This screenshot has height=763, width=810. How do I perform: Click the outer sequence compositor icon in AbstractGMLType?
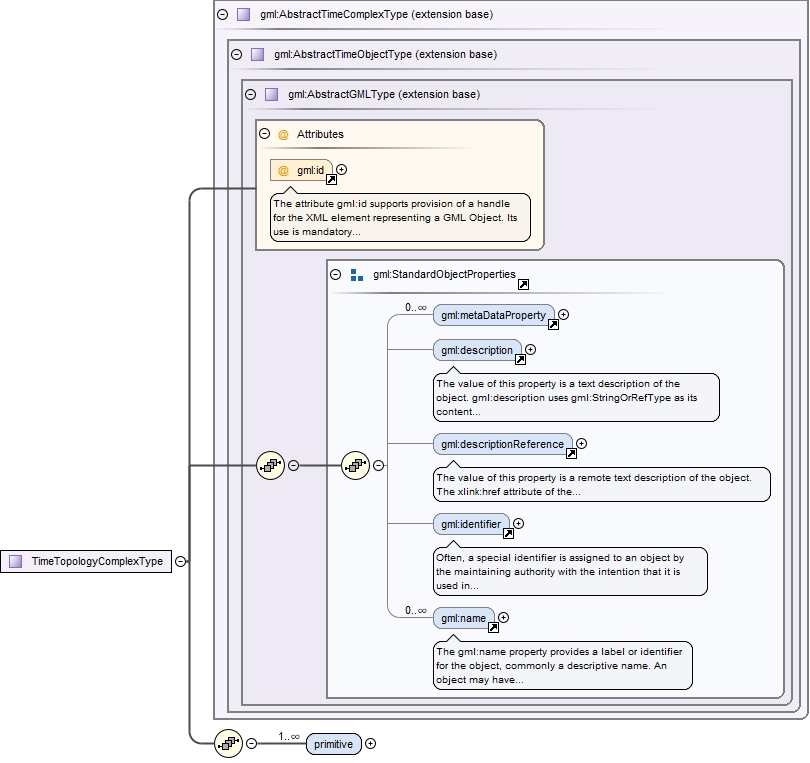click(x=271, y=465)
